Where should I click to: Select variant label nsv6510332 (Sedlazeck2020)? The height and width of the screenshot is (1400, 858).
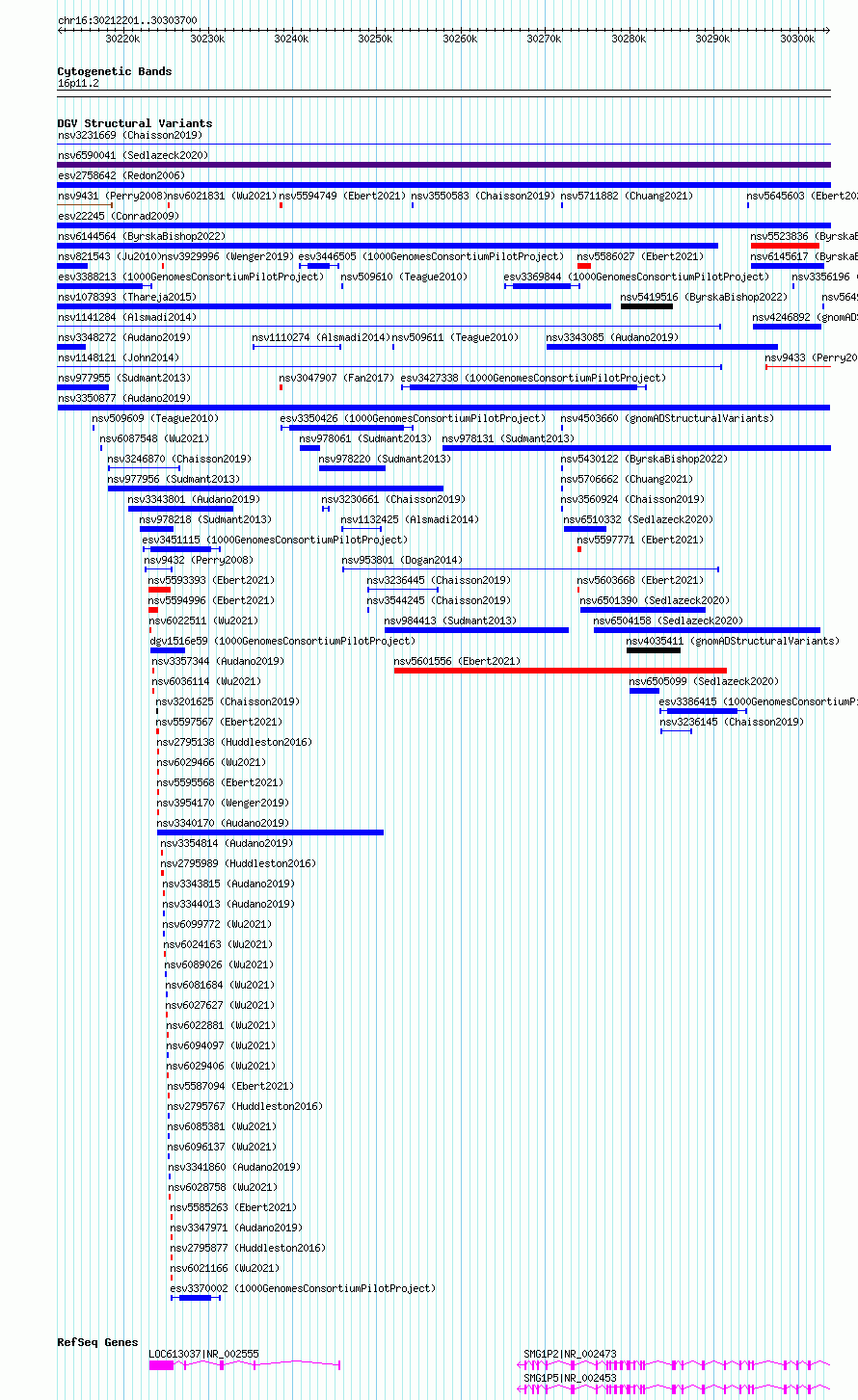[639, 520]
